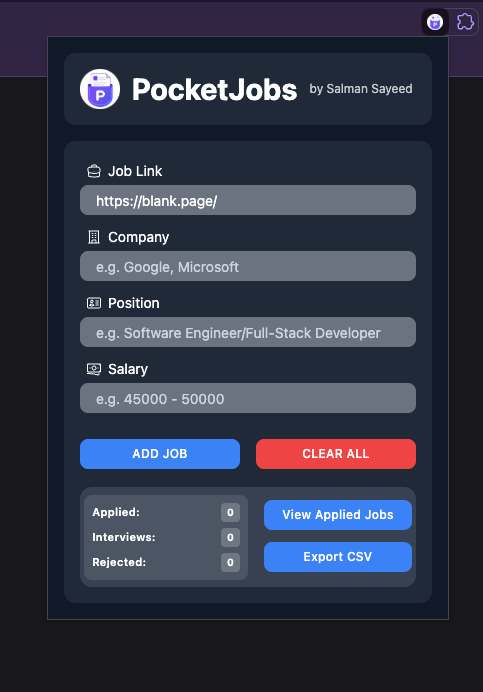Click the building icon beside Company
The image size is (483, 692).
coord(94,237)
